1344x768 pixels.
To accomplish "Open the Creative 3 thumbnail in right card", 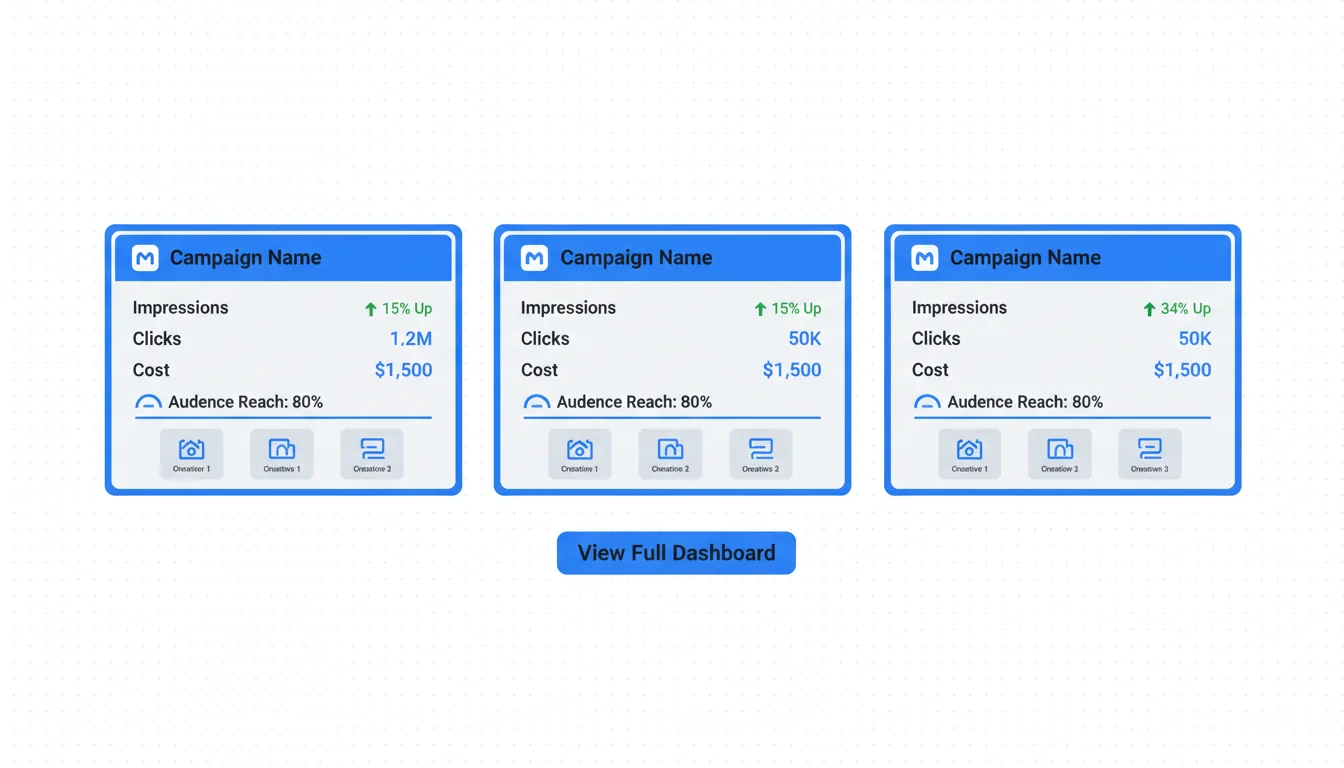I will coord(1149,453).
